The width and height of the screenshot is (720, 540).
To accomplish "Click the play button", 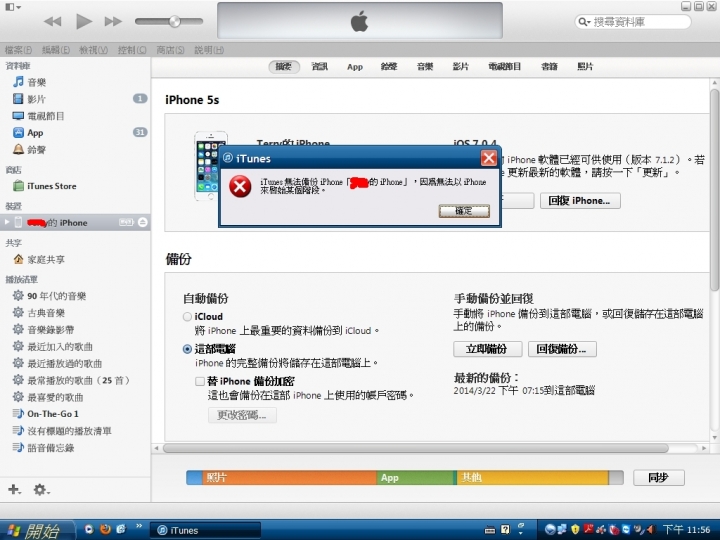I will pyautogui.click(x=84, y=21).
